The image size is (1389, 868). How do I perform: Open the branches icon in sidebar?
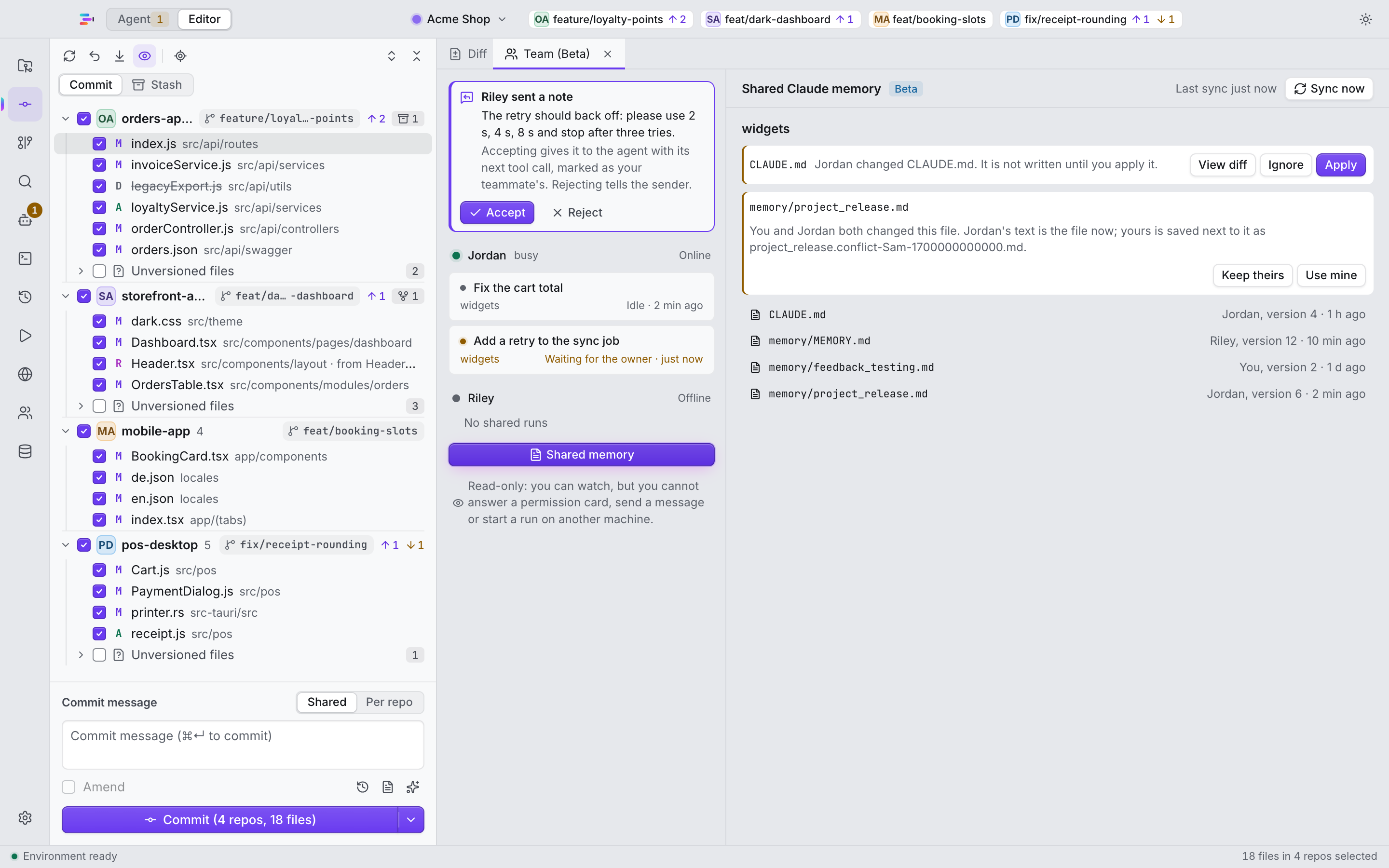[25, 142]
